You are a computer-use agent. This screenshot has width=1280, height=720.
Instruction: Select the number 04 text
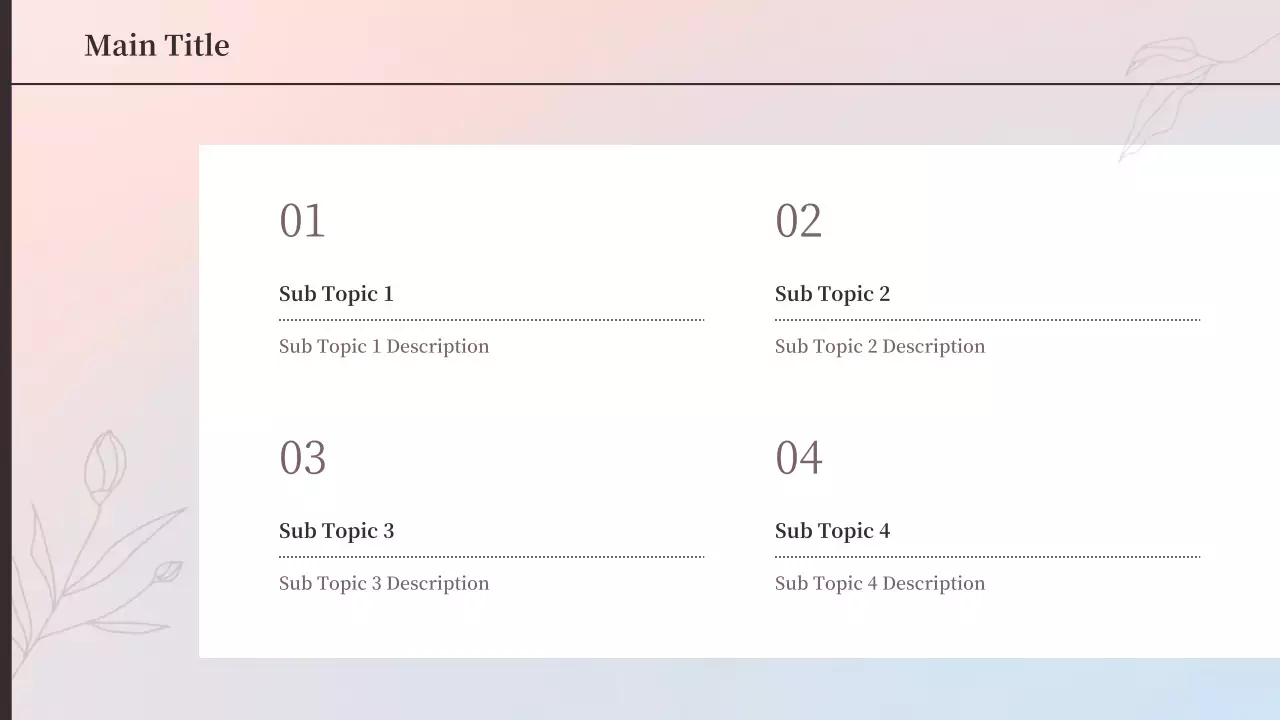pos(798,458)
